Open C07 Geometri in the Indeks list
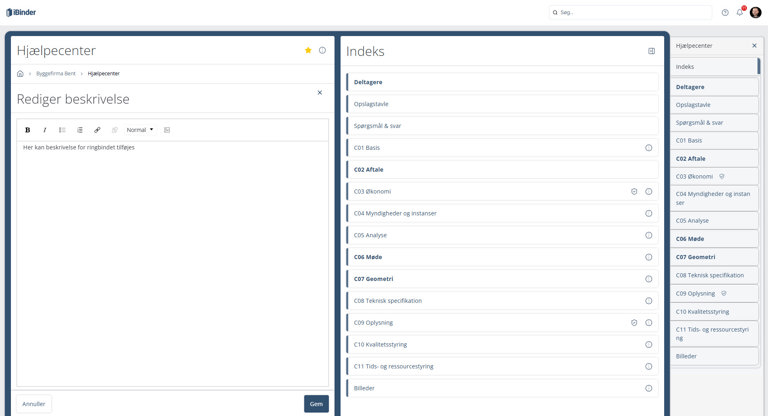Image resolution: width=768 pixels, height=416 pixels. point(374,279)
